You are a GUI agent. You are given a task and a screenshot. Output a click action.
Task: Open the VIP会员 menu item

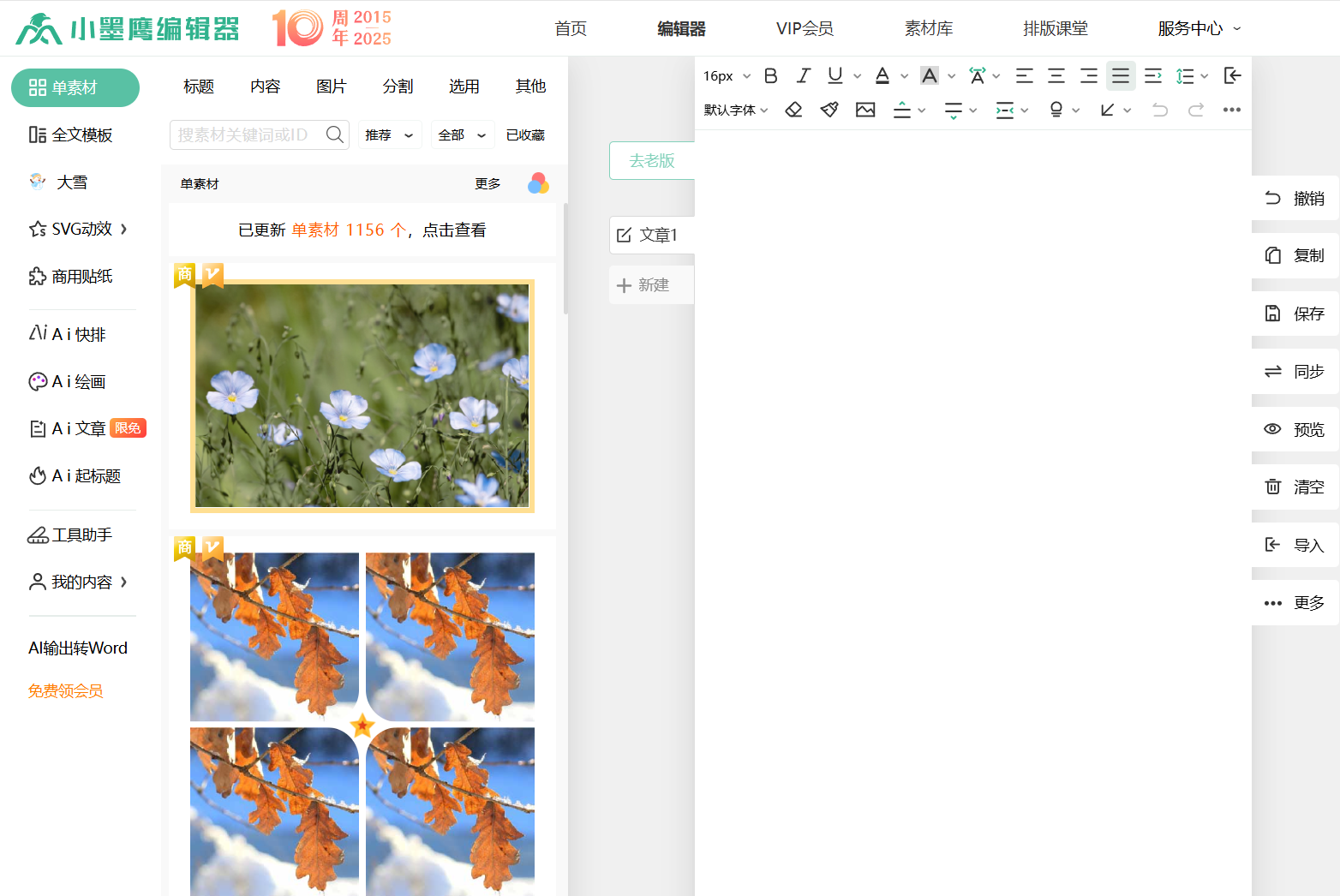(x=805, y=29)
